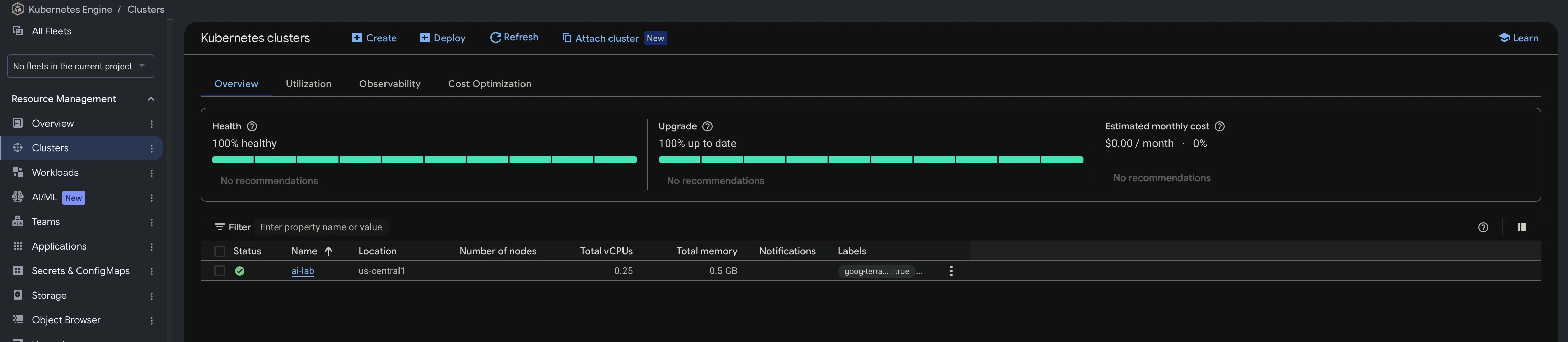Click the goog-terra label chip
The height and width of the screenshot is (342, 1568).
click(877, 271)
